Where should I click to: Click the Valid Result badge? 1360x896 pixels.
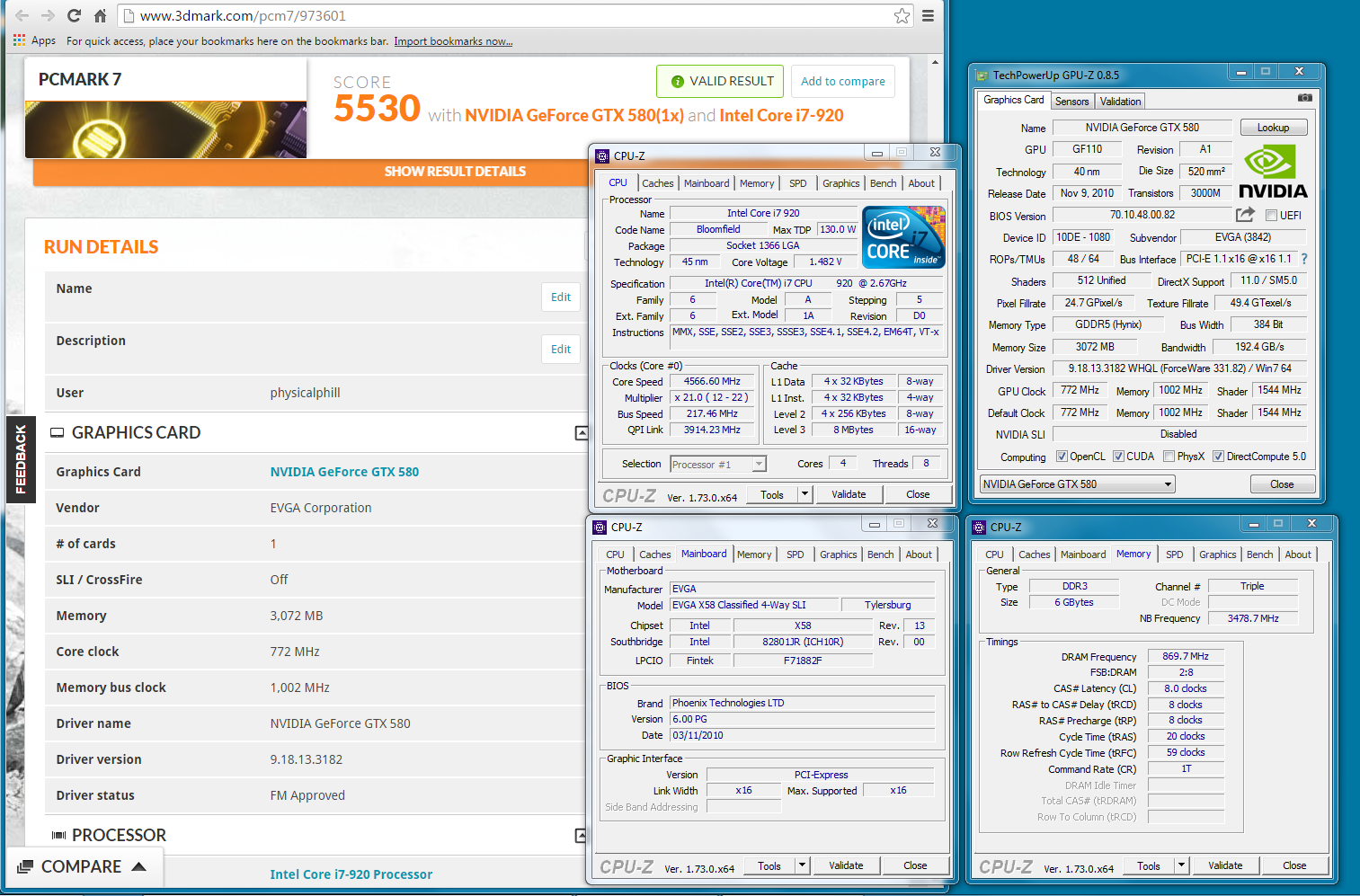(719, 81)
